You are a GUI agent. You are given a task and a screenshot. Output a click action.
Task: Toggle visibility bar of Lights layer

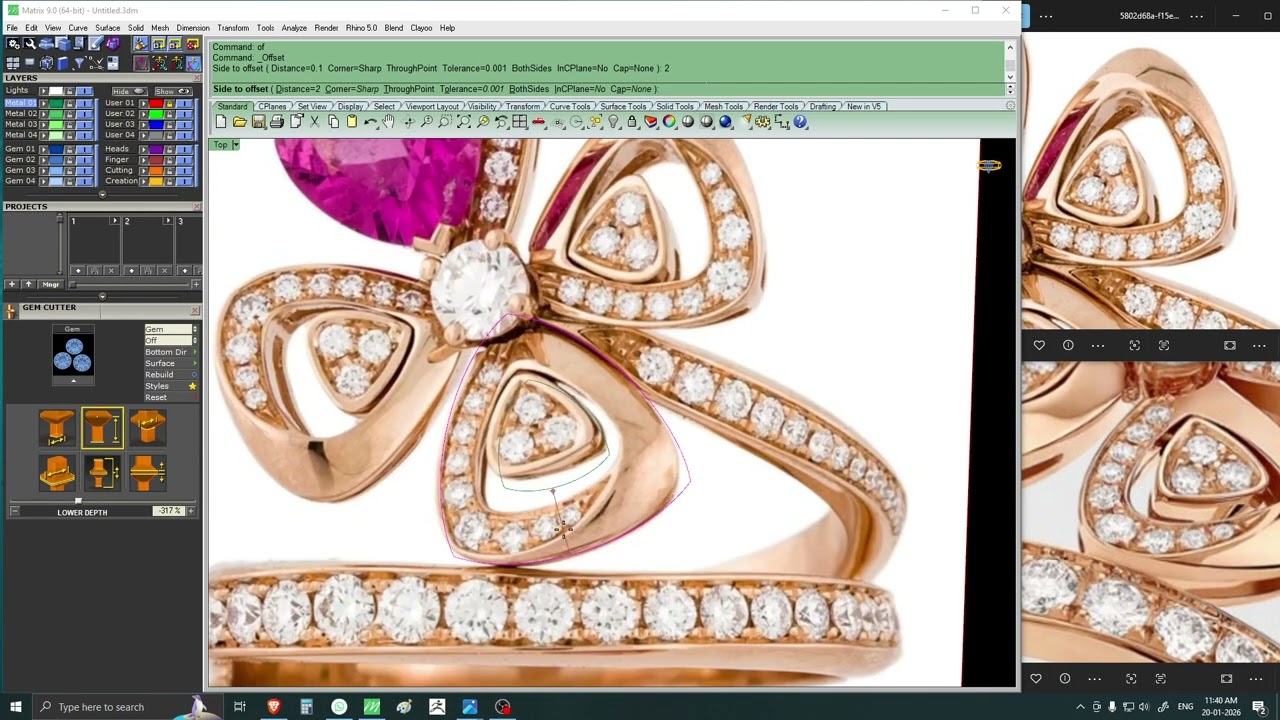[x=85, y=91]
